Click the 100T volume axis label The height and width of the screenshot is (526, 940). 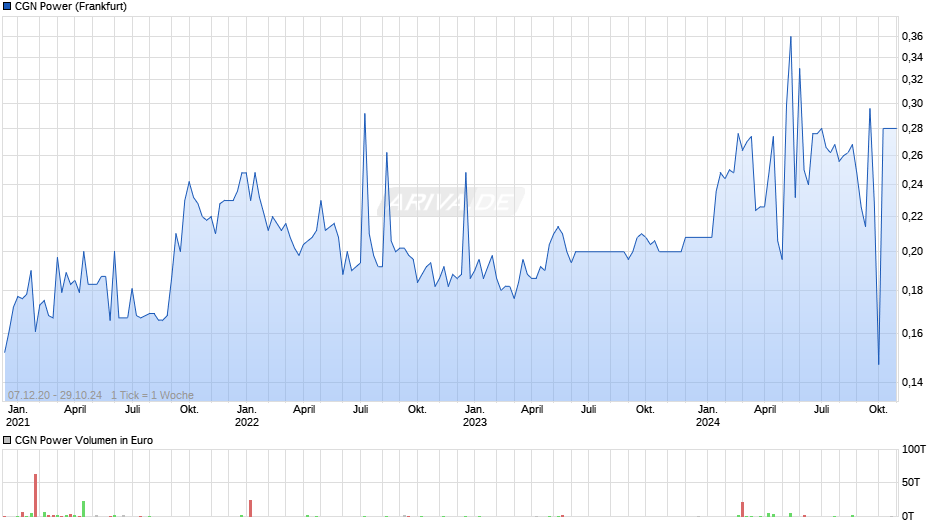tap(914, 449)
